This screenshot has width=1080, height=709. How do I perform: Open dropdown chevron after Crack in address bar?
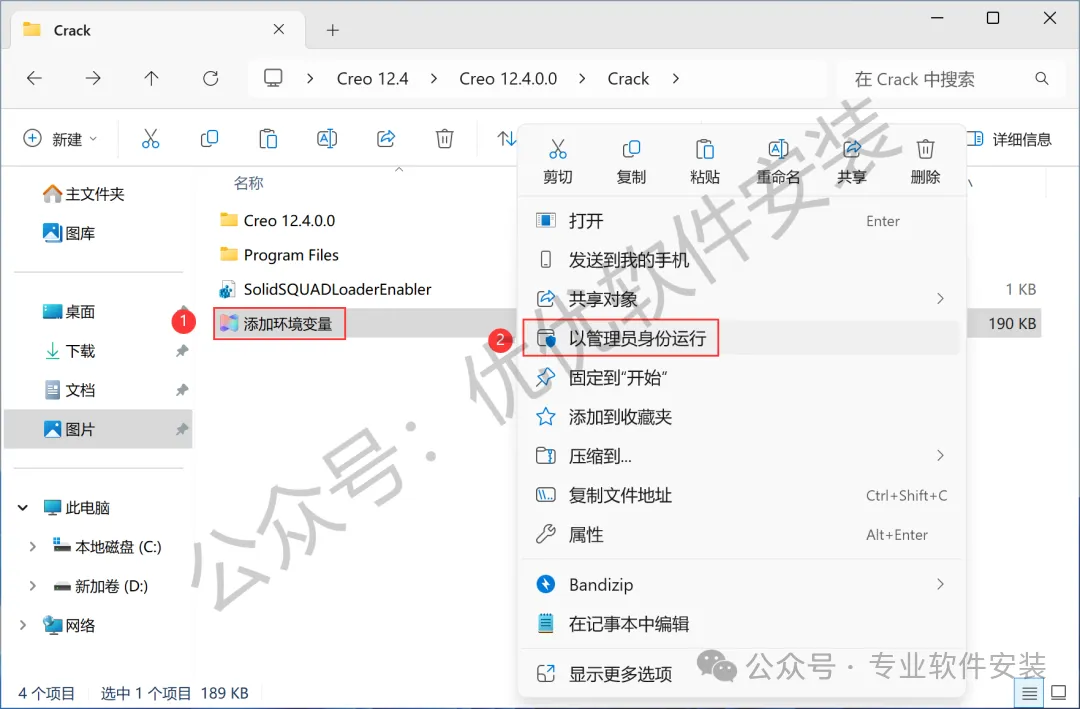(x=676, y=79)
